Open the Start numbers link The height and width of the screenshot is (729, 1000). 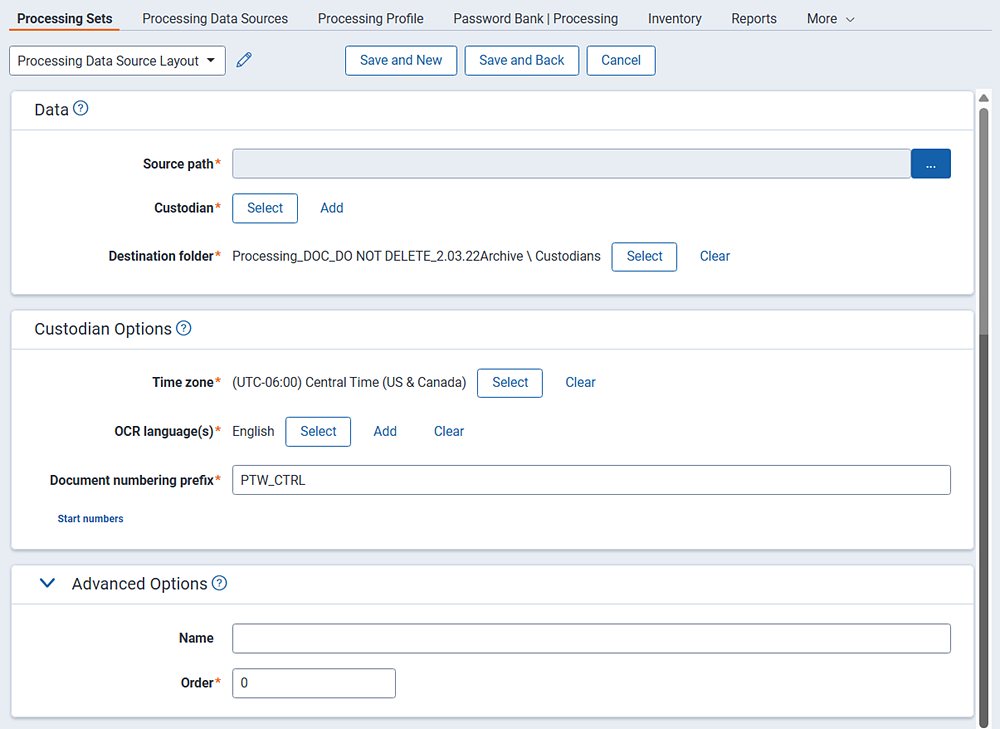click(x=90, y=518)
